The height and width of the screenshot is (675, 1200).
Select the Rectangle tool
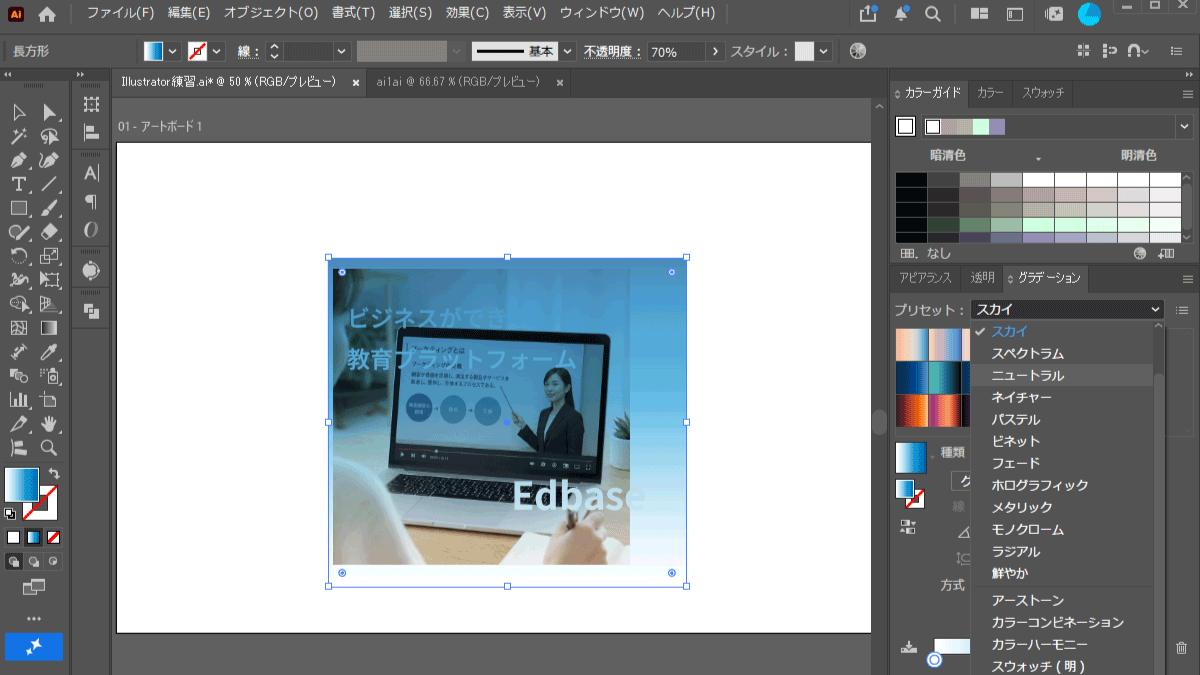point(18,208)
